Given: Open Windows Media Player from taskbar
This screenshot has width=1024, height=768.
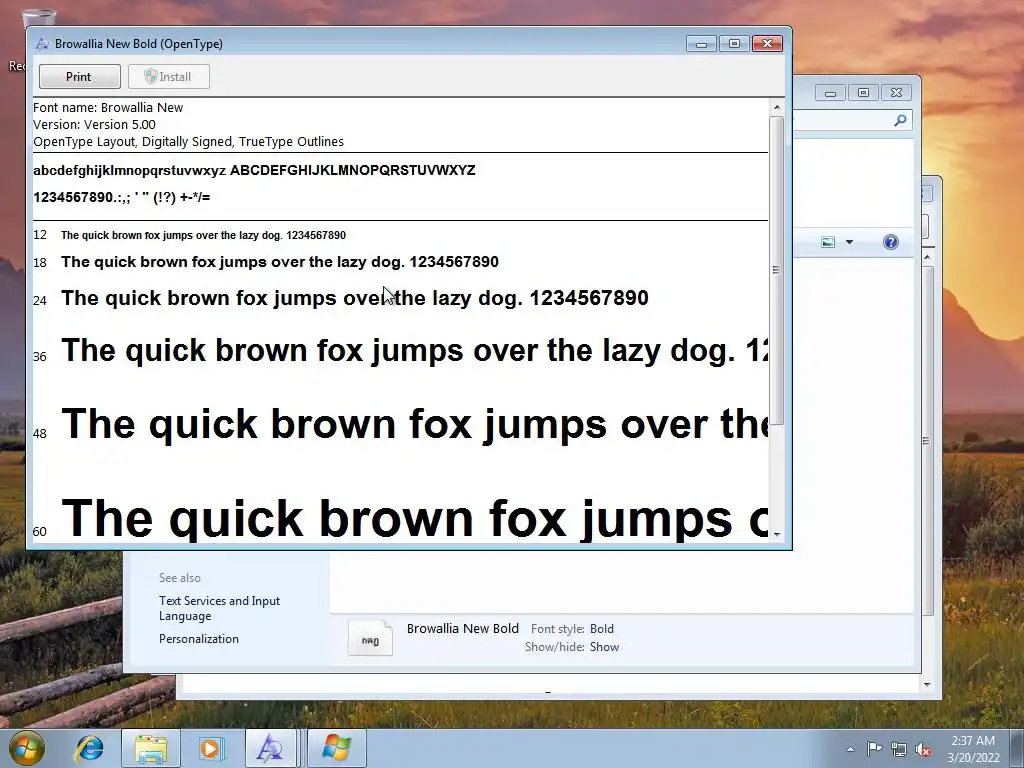Looking at the screenshot, I should coord(211,748).
